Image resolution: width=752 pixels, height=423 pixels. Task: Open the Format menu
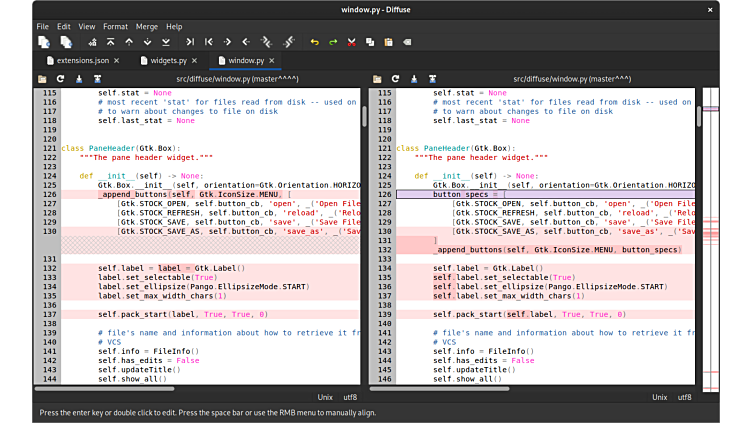click(115, 26)
